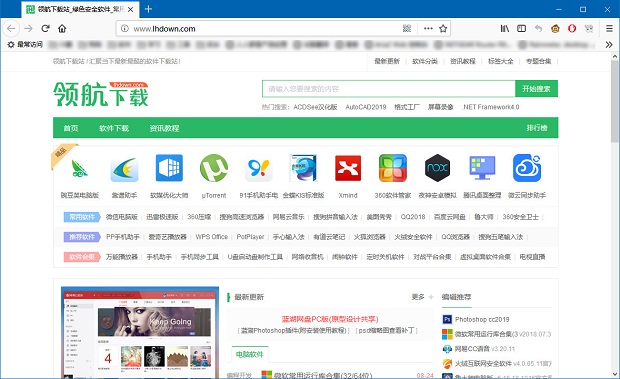The height and width of the screenshot is (379, 620).
Task: Open the 排行榜 navigation item
Action: (x=537, y=128)
